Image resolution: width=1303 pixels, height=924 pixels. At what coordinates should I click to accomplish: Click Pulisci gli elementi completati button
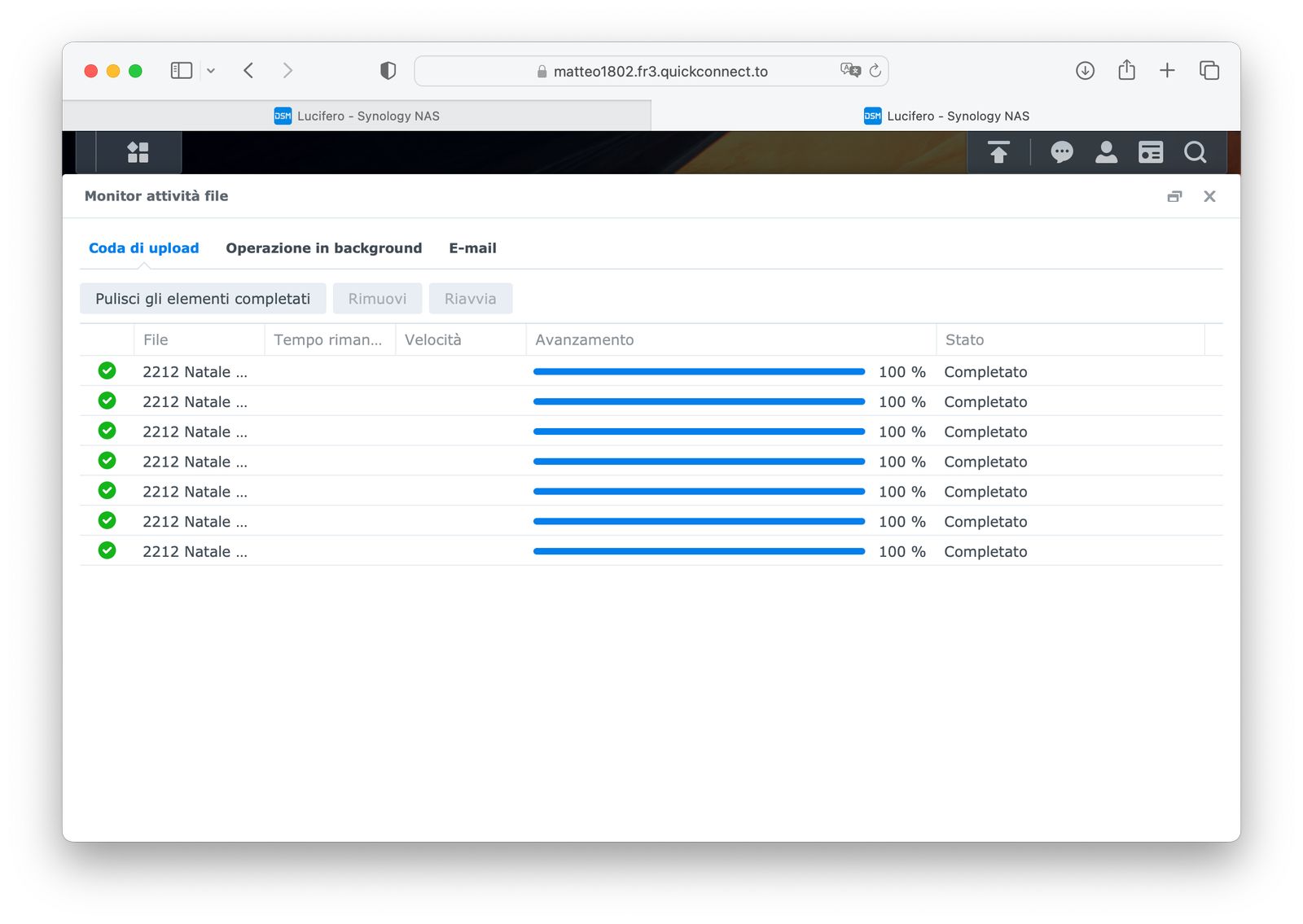[x=203, y=299]
